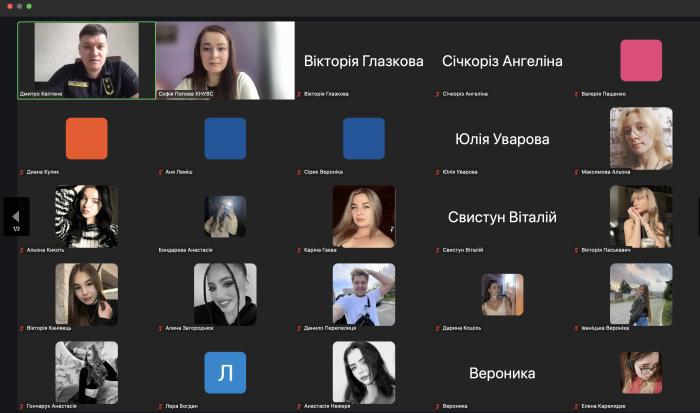Click muted mic icon beside small Вероника label
This screenshot has width=700, height=413.
point(438,406)
